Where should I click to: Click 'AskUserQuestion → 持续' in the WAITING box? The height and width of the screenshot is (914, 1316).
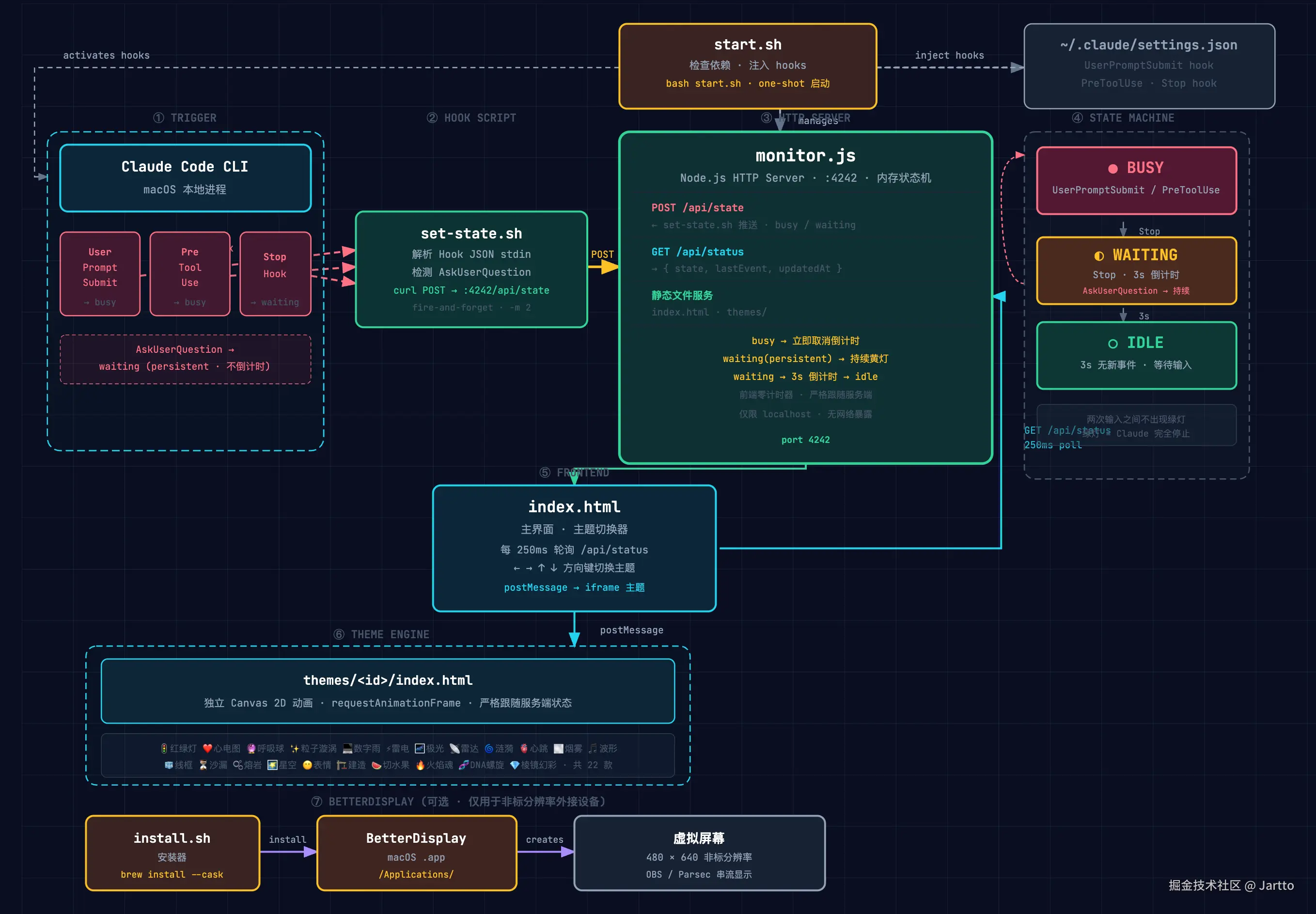pyautogui.click(x=1136, y=291)
